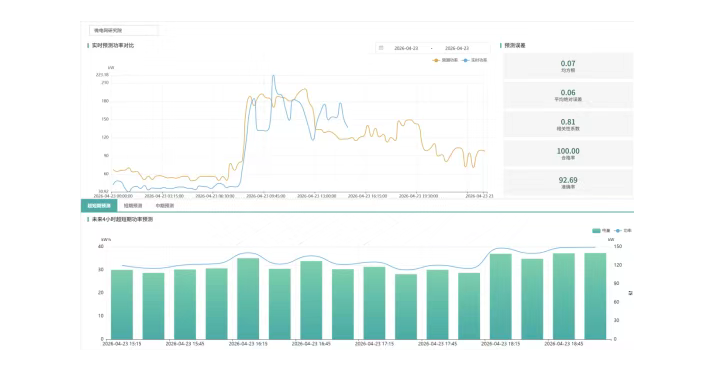Click the calendar icon in date range picker
Viewport: 704px width, 368px height.
pyautogui.click(x=381, y=48)
